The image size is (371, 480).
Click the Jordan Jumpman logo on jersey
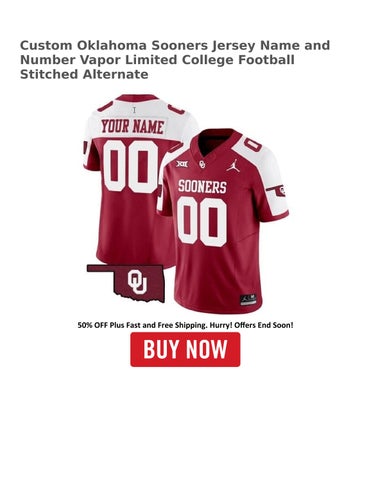pyautogui.click(x=233, y=166)
